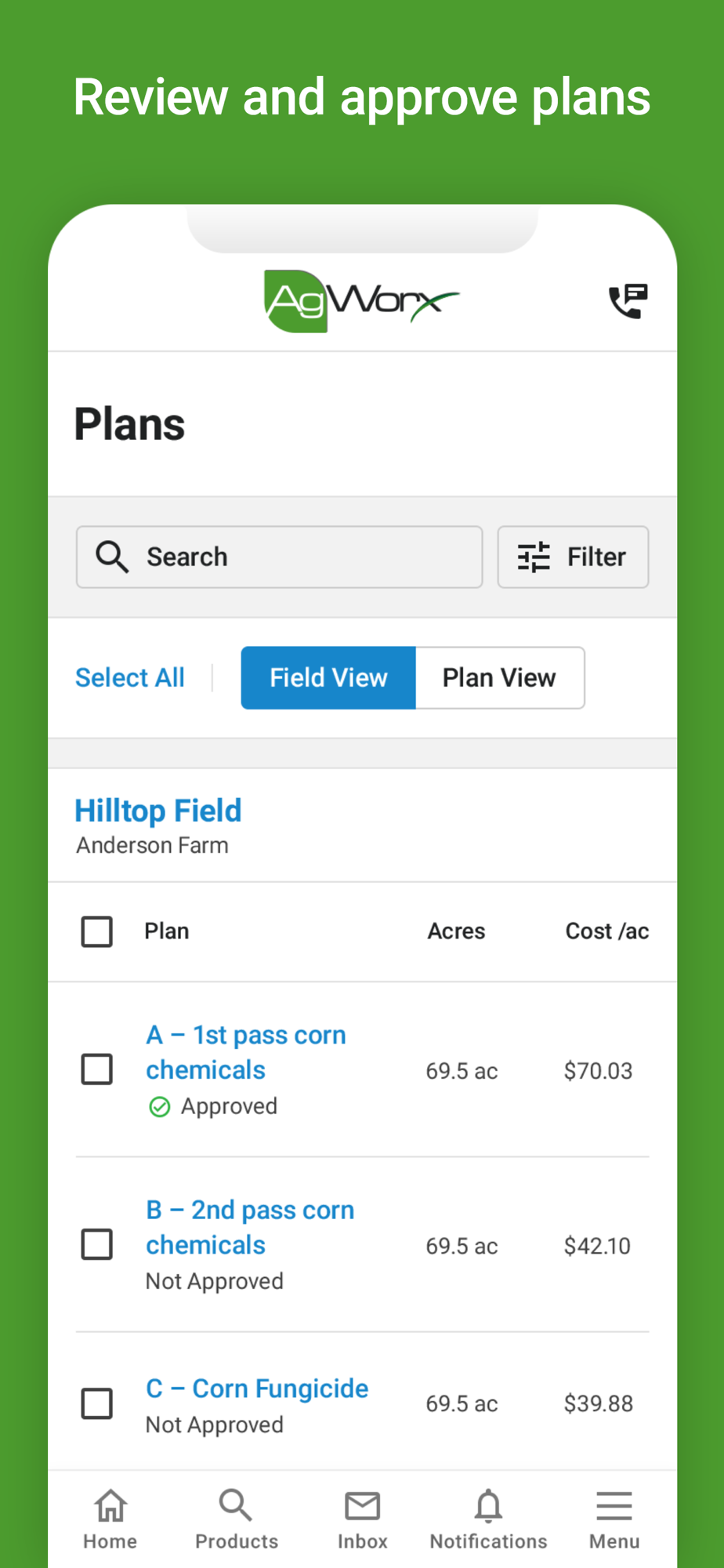The height and width of the screenshot is (1568, 724).
Task: Click the search magnifier icon
Action: [x=112, y=557]
